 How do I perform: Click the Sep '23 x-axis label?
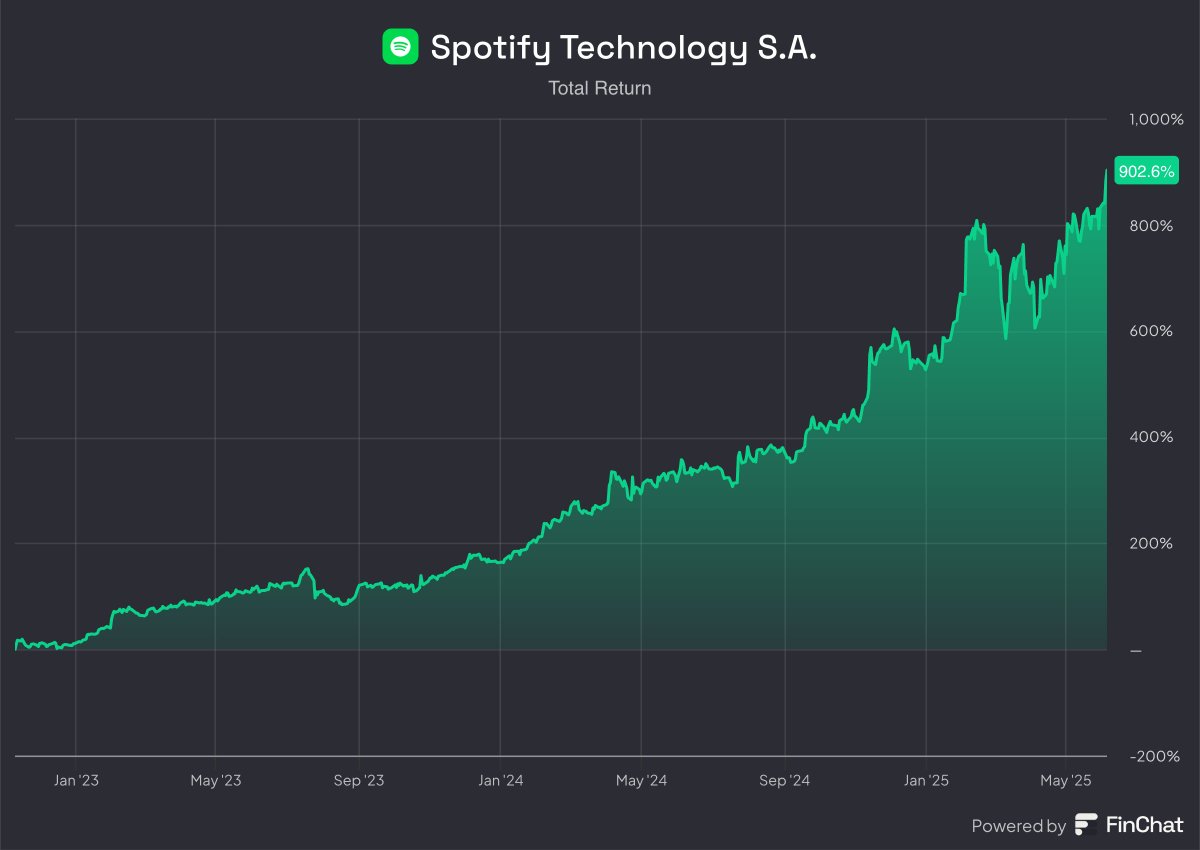point(358,780)
